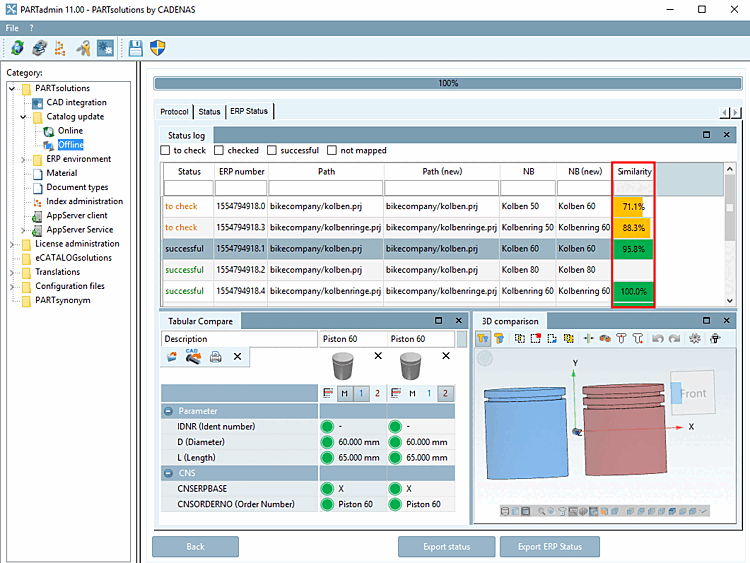Switch to the Protocol tab
The height and width of the screenshot is (563, 750).
tap(174, 111)
